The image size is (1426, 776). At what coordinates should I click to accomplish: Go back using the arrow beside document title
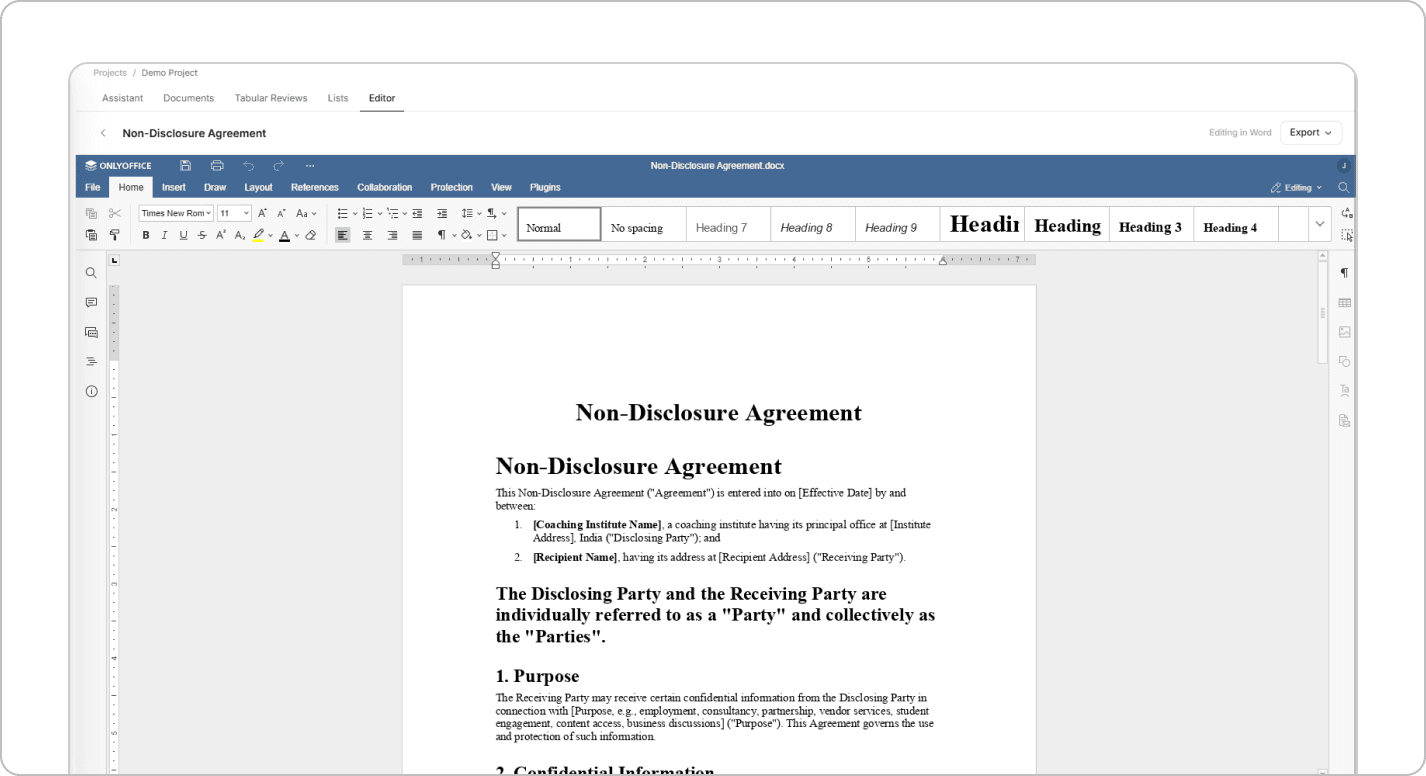pos(103,133)
